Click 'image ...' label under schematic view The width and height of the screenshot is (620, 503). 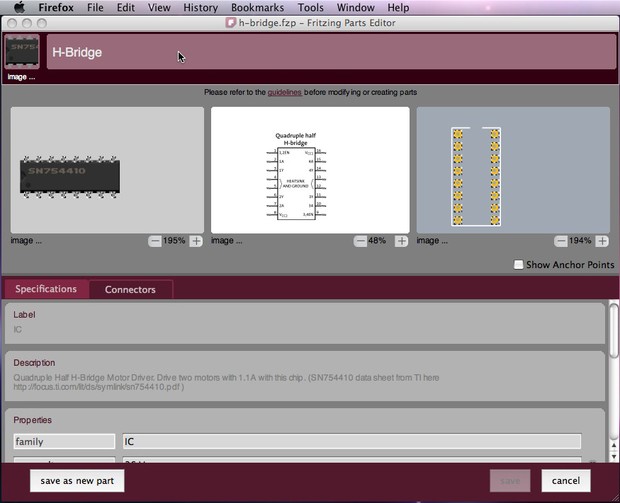coord(227,240)
